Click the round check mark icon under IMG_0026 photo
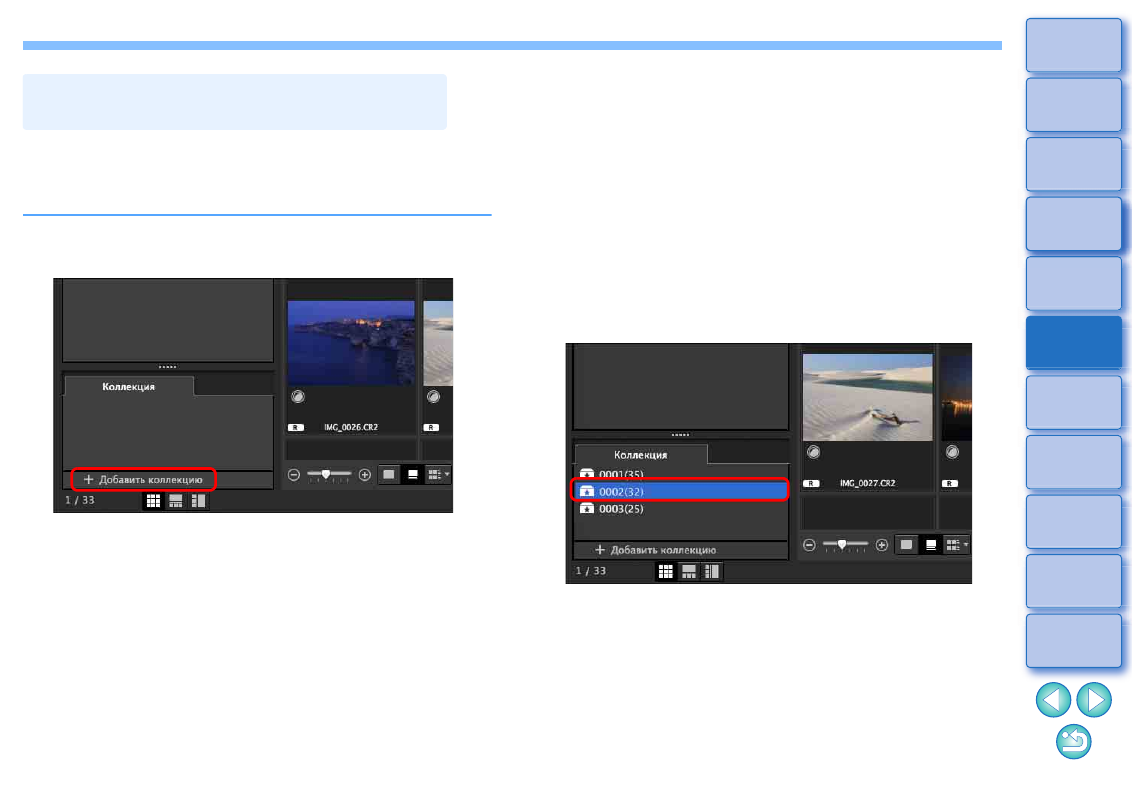 point(297,396)
